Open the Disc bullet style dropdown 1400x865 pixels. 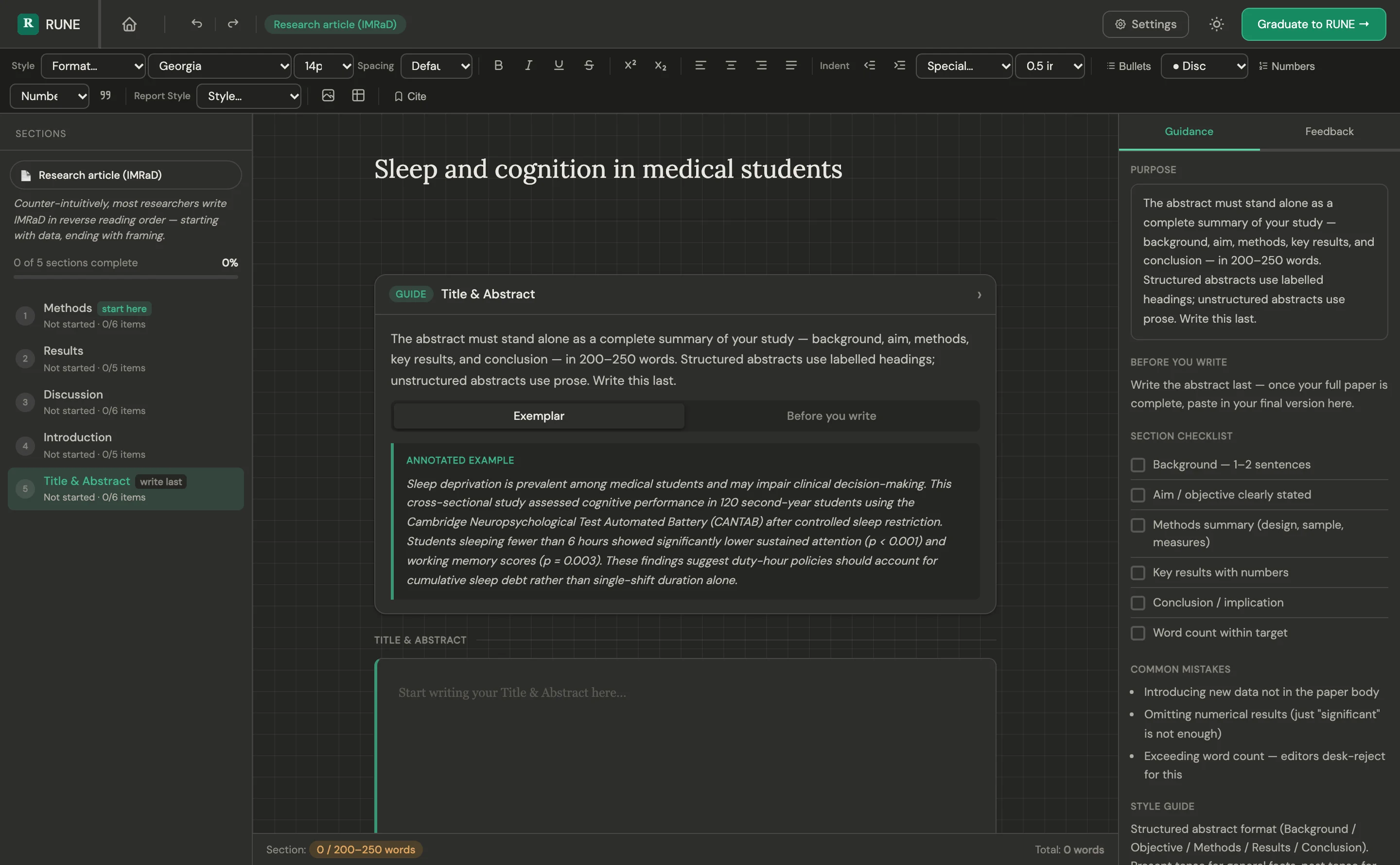[1204, 66]
